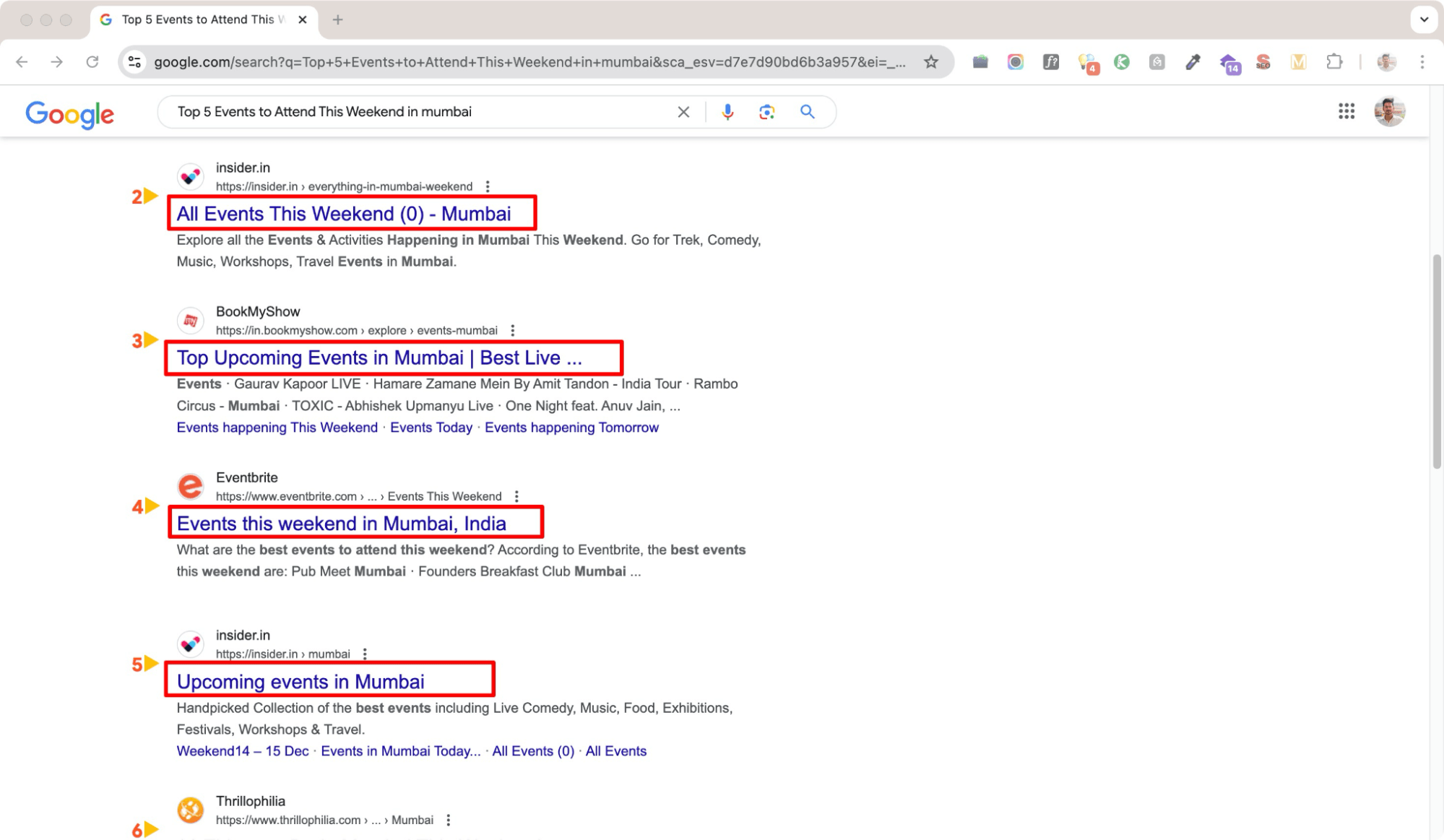
Task: Open the yellow M extension icon
Action: tap(1298, 62)
